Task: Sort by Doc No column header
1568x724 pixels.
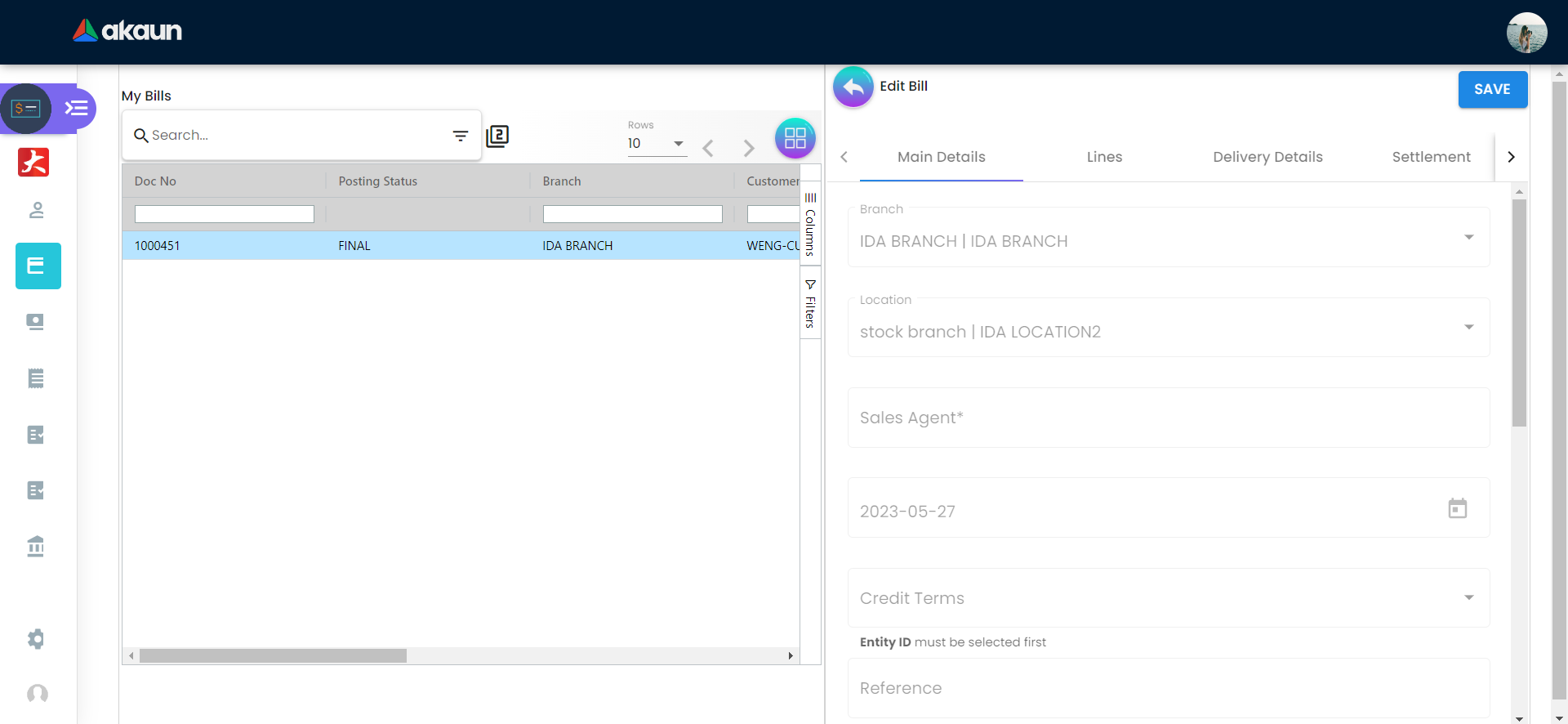Action: (155, 181)
